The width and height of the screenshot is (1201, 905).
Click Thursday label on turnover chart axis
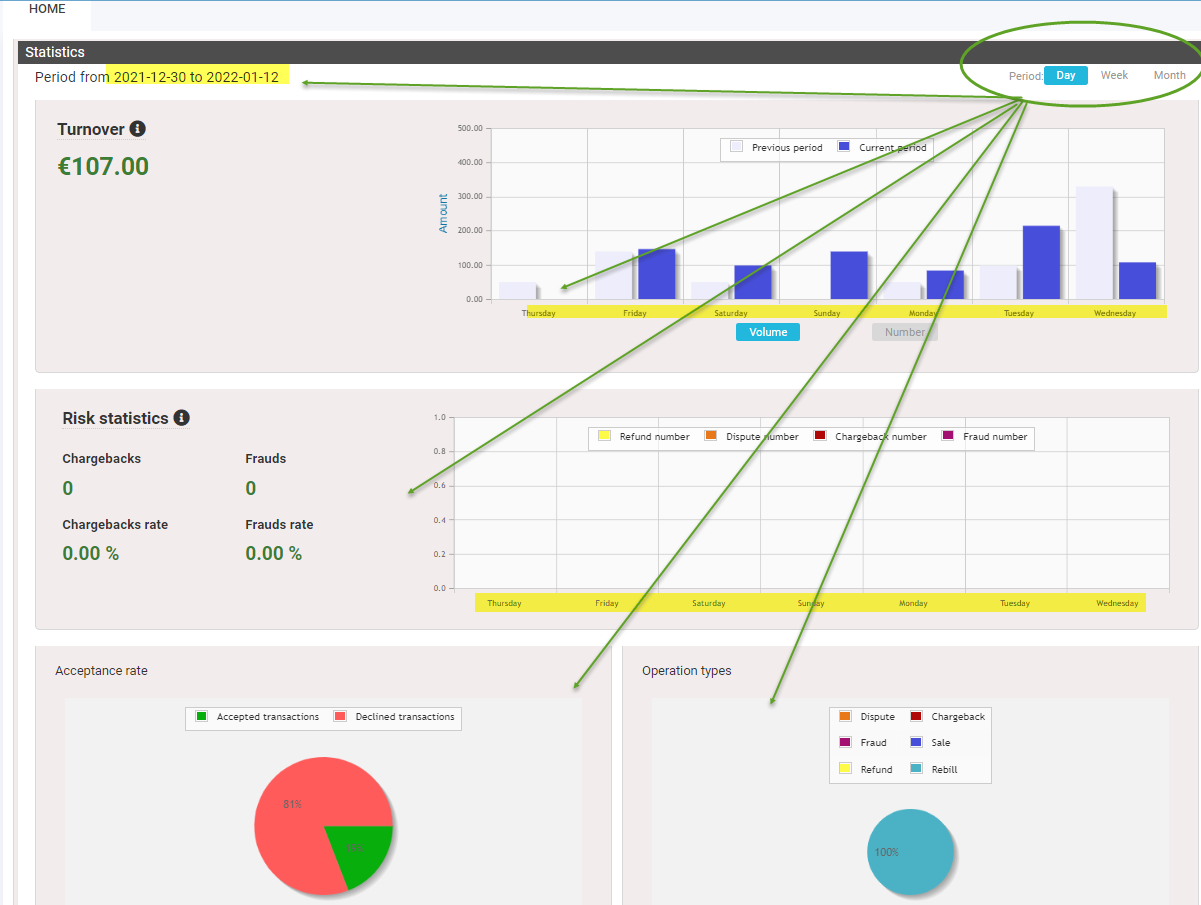tap(538, 313)
